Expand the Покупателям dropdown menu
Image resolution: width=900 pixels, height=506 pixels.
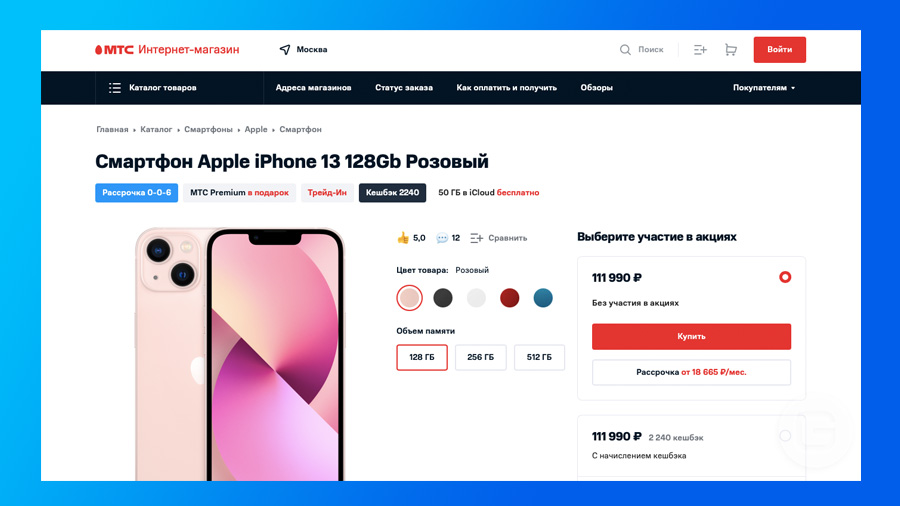pyautogui.click(x=764, y=88)
